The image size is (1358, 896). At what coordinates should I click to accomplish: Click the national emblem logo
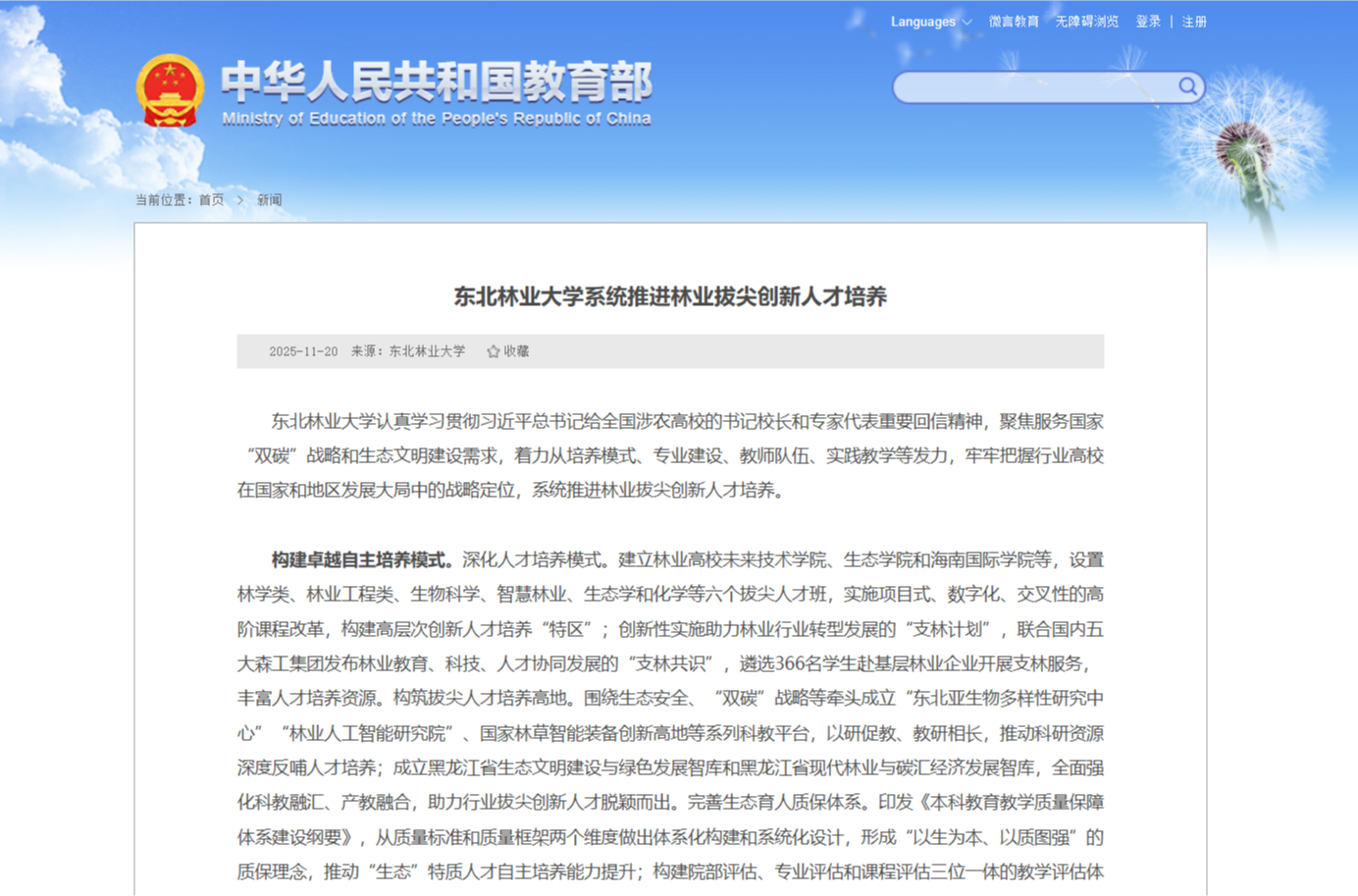[x=170, y=91]
